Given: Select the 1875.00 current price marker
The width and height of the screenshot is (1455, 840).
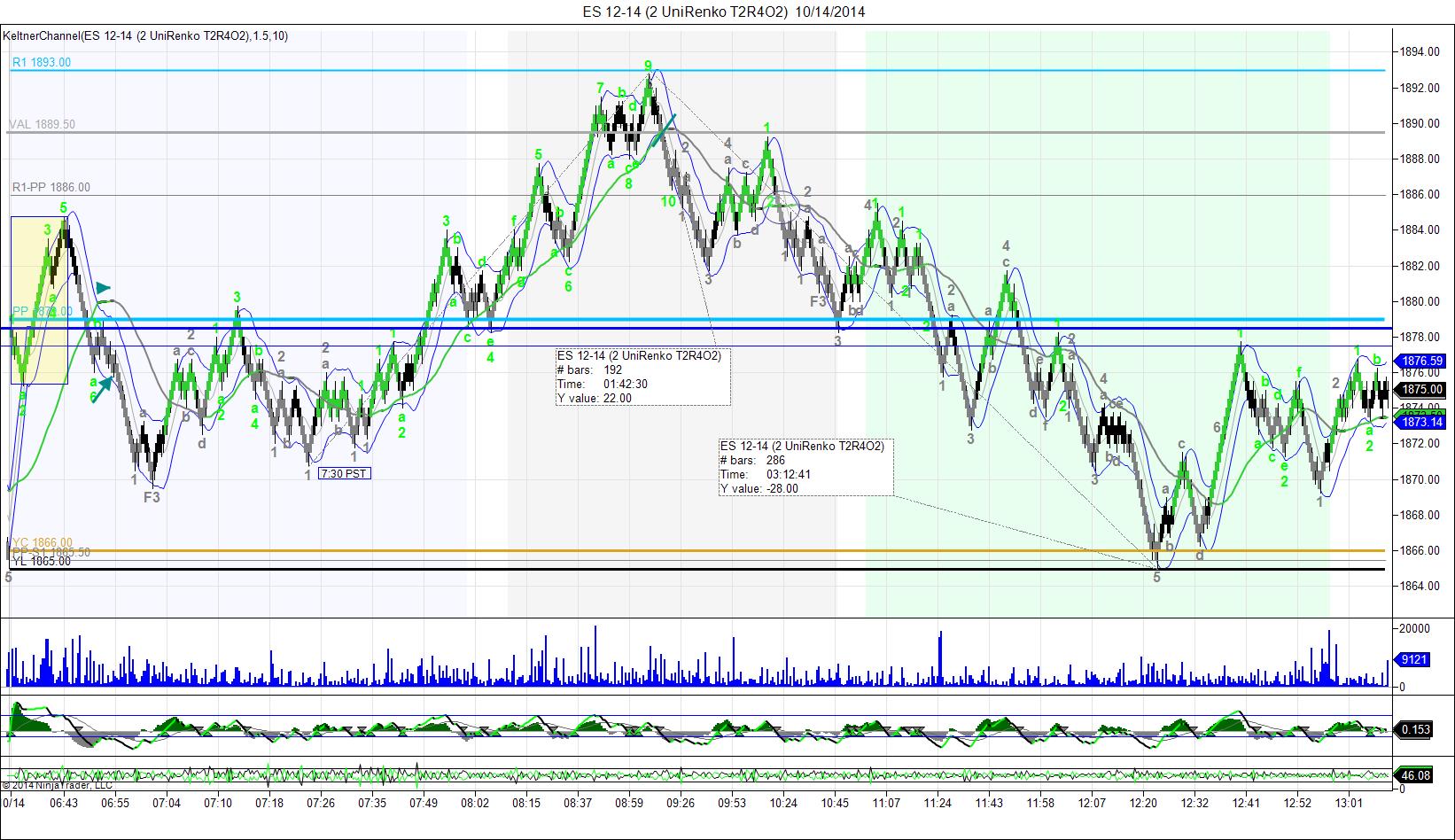Looking at the screenshot, I should 1420,390.
